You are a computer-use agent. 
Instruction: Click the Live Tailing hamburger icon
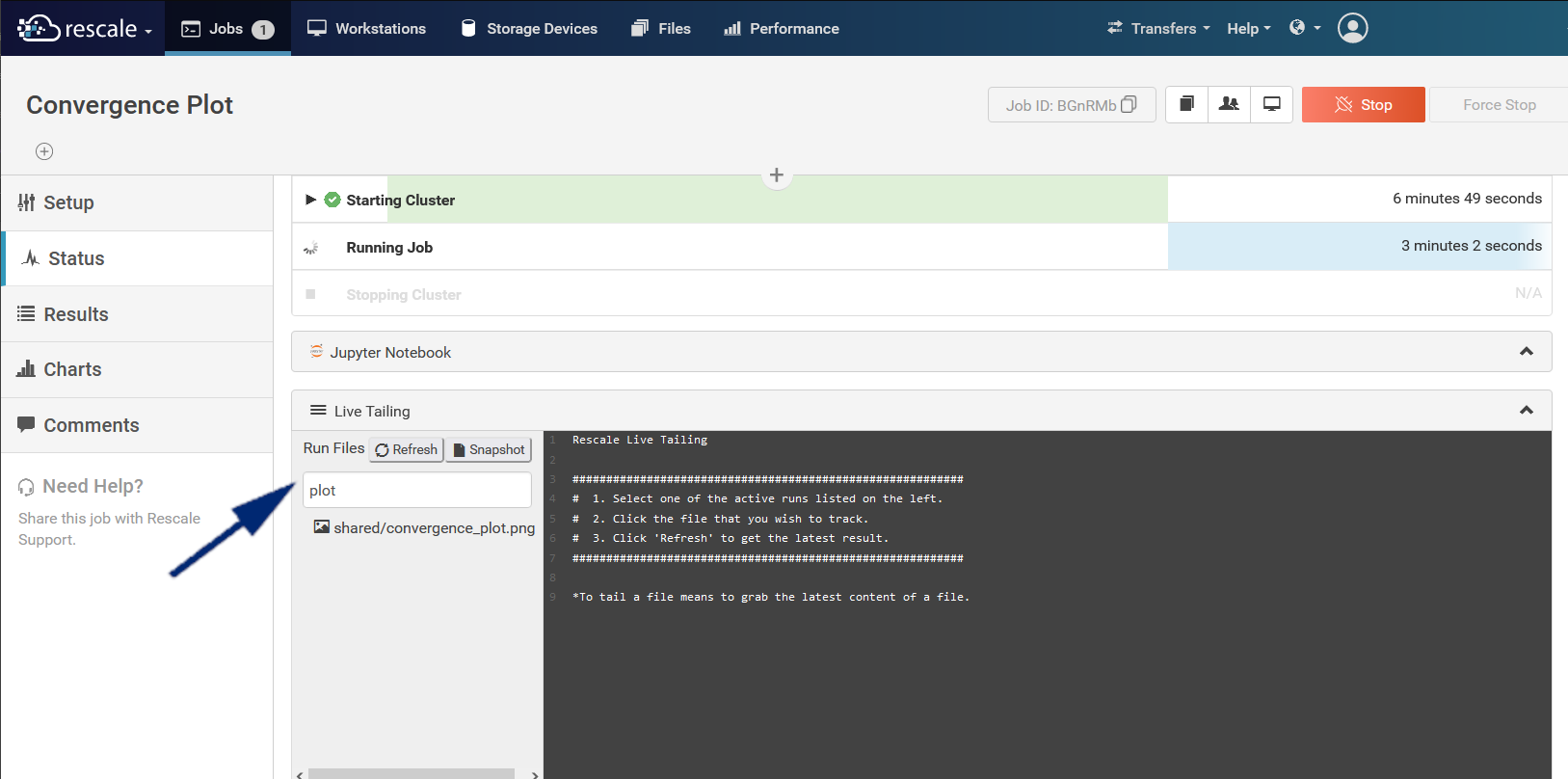(x=318, y=411)
